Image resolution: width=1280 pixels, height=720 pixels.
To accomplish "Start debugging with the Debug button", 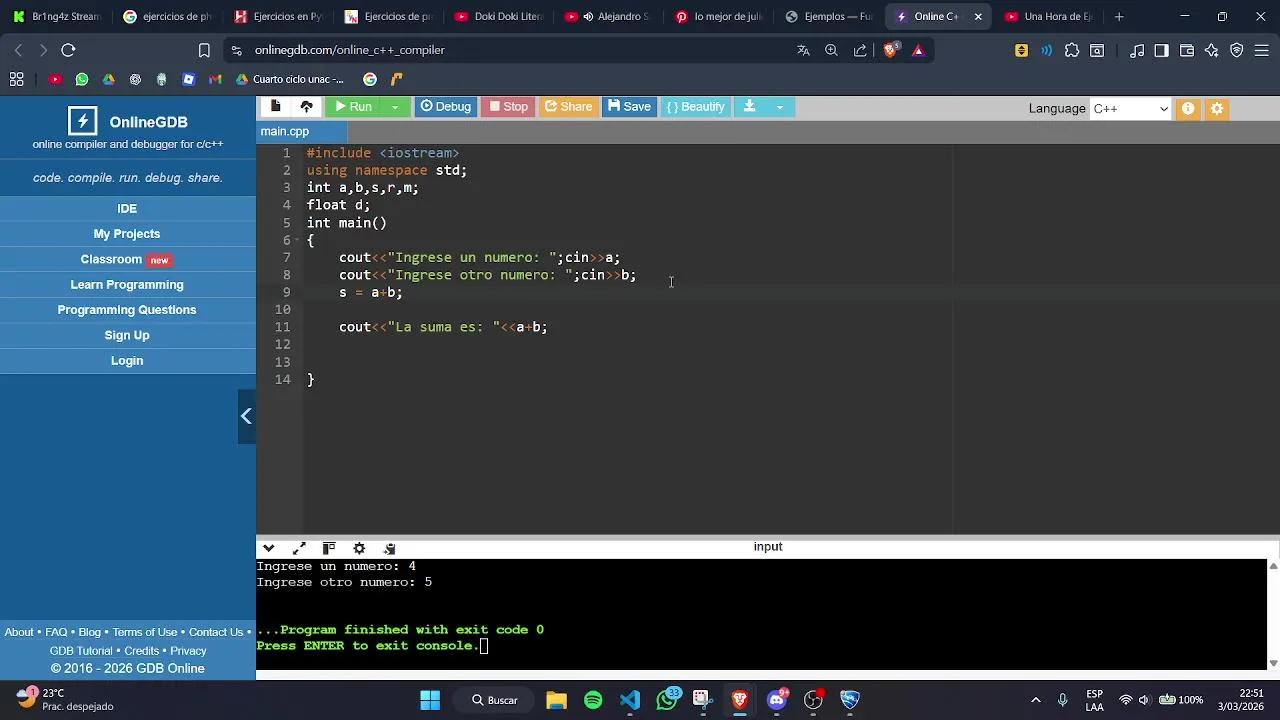I will 445,107.
